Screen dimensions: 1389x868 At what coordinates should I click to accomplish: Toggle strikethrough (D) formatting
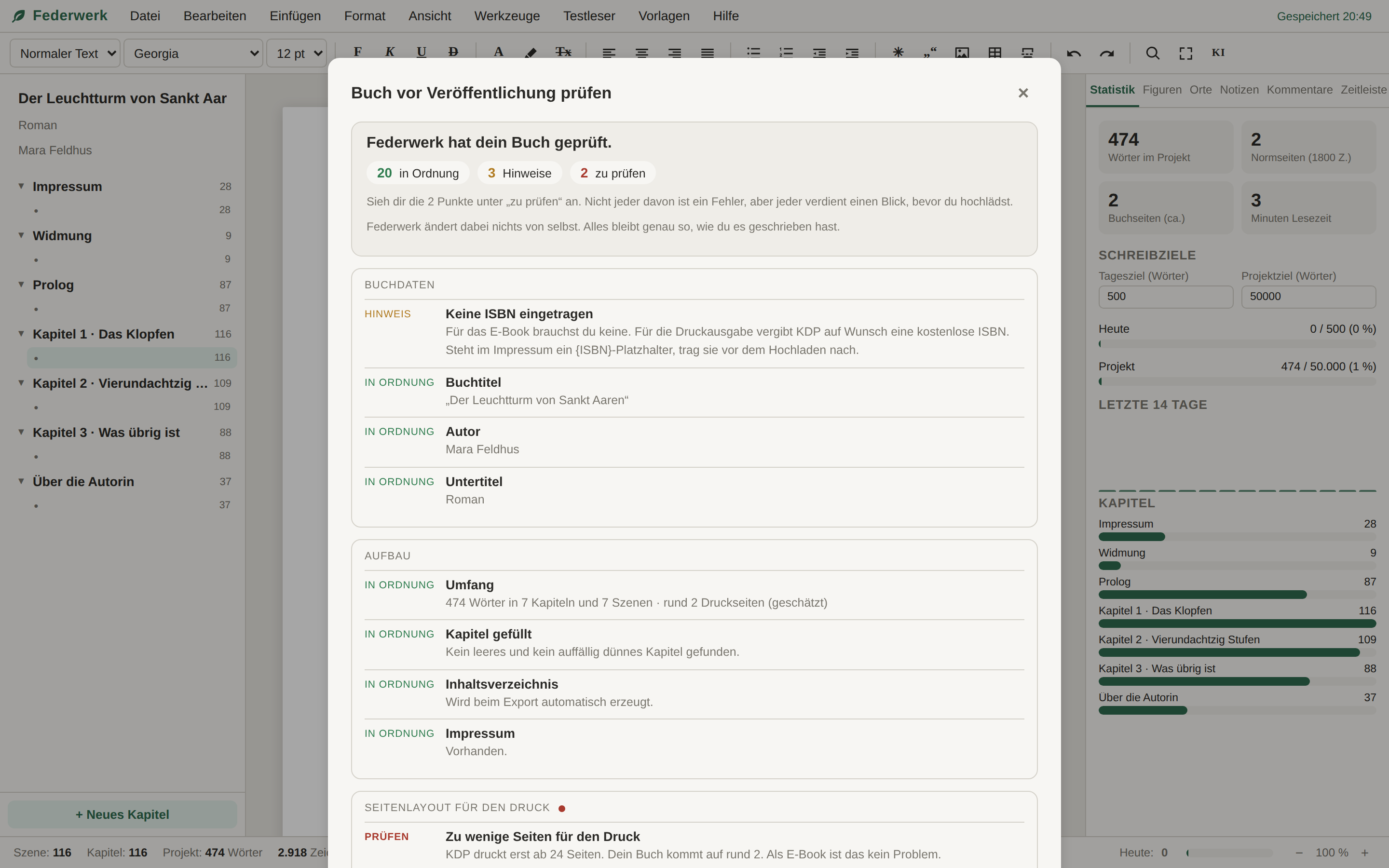453,52
